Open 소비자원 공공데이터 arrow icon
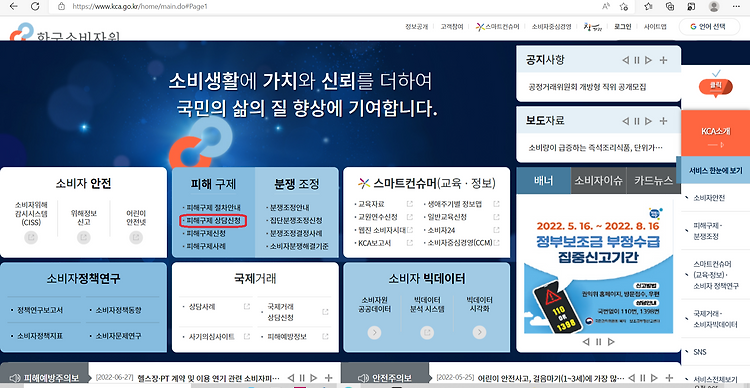The image size is (750, 388). click(x=375, y=333)
